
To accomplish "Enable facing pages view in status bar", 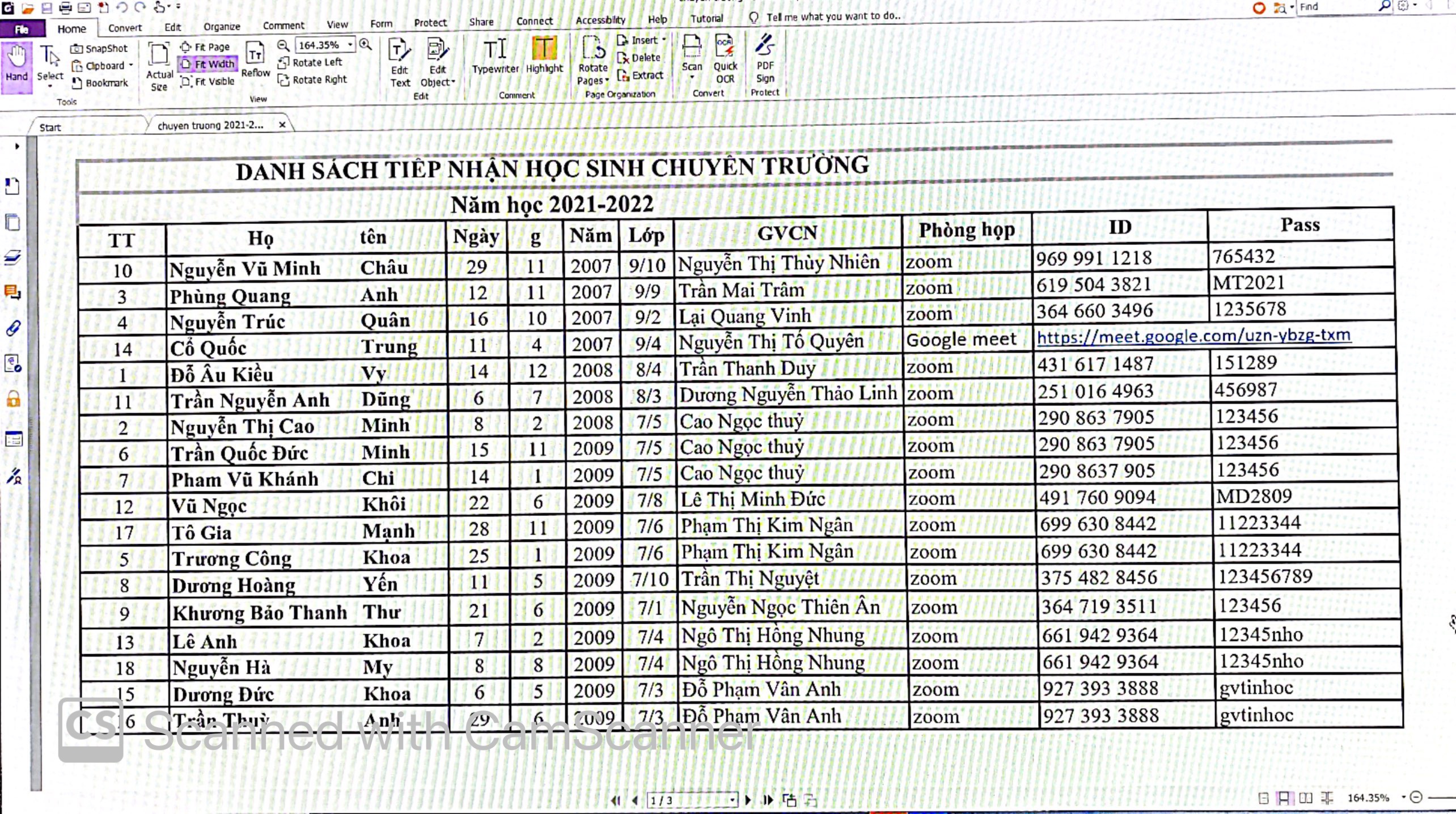I will [1305, 798].
